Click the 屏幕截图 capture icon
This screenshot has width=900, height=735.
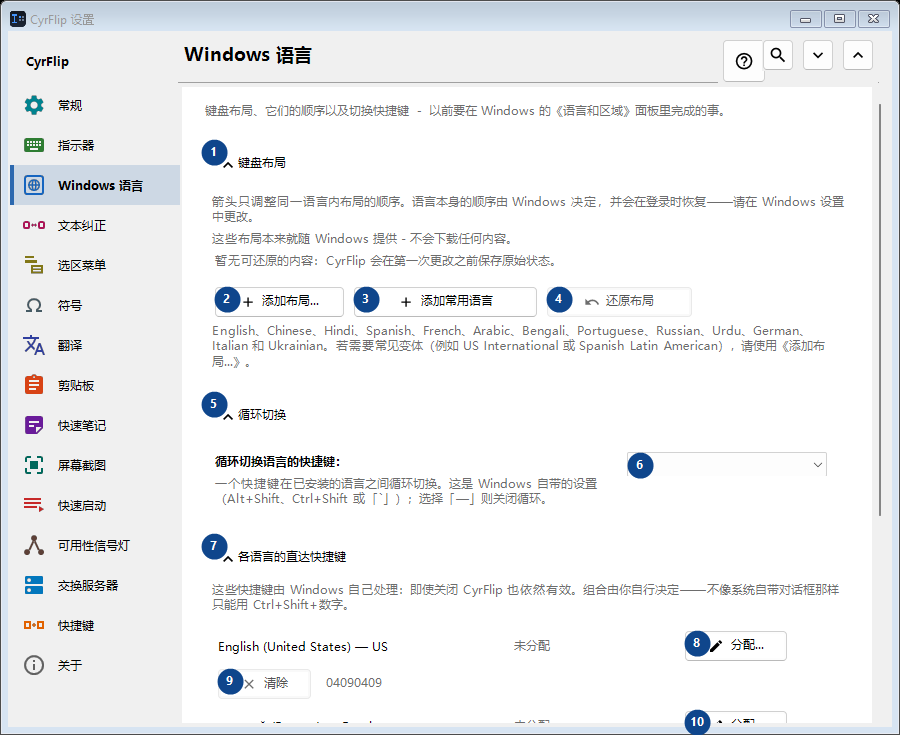point(34,465)
